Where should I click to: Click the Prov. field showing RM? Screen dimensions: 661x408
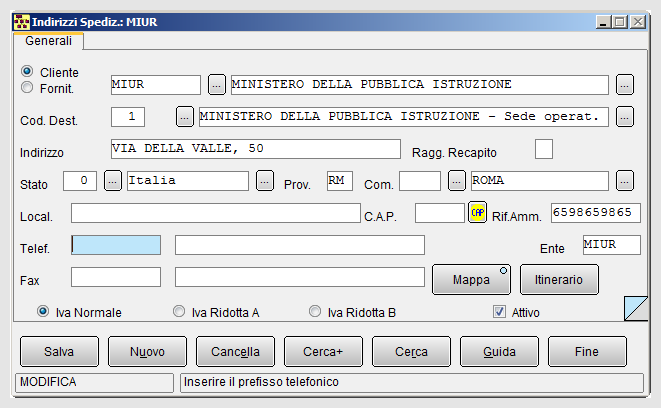[340, 181]
